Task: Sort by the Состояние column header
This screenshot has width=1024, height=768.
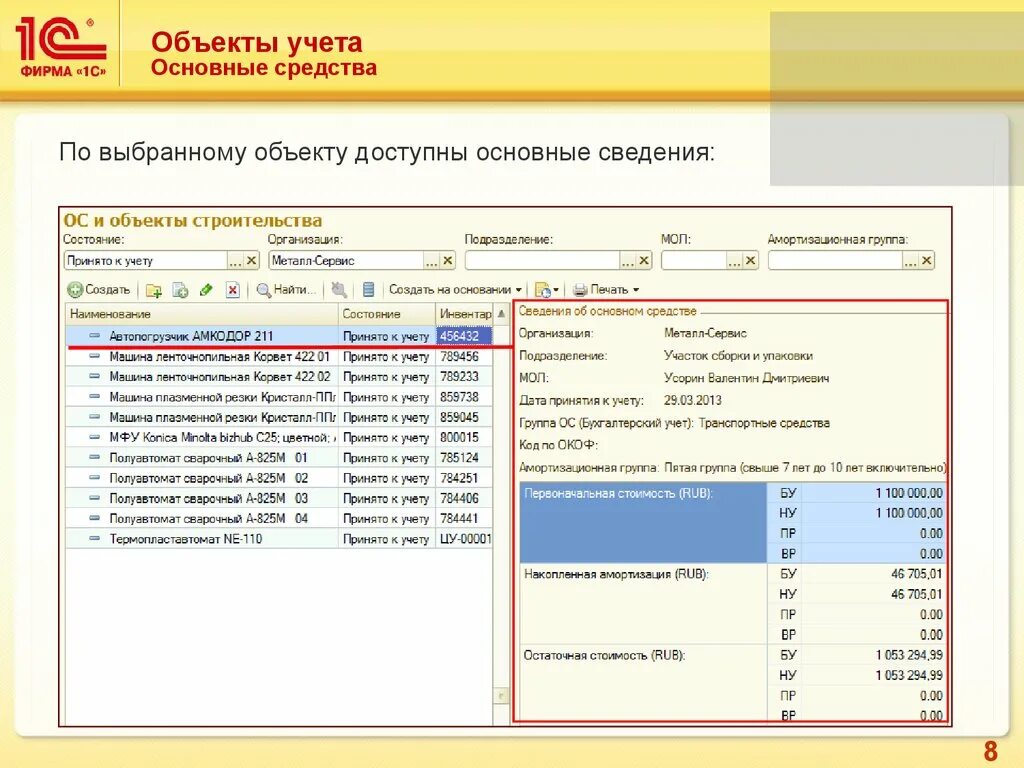Action: 386,313
